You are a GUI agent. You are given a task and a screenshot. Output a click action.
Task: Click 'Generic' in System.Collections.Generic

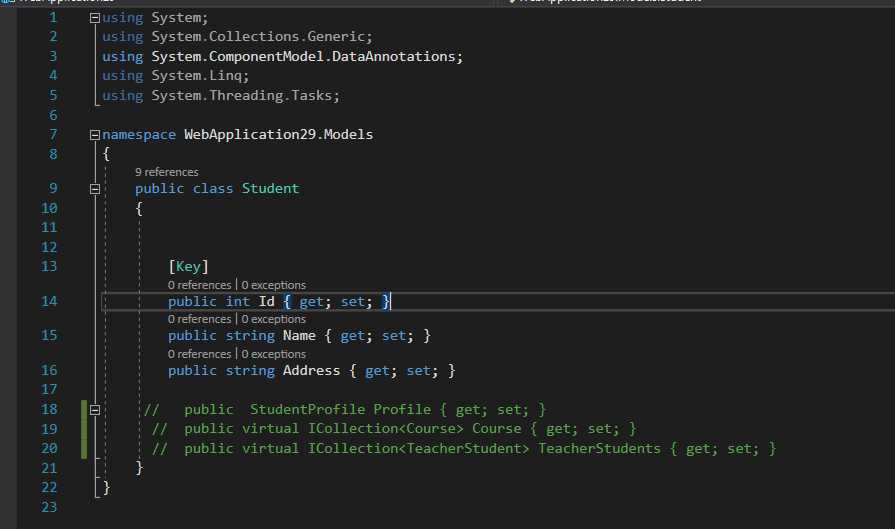pos(336,37)
